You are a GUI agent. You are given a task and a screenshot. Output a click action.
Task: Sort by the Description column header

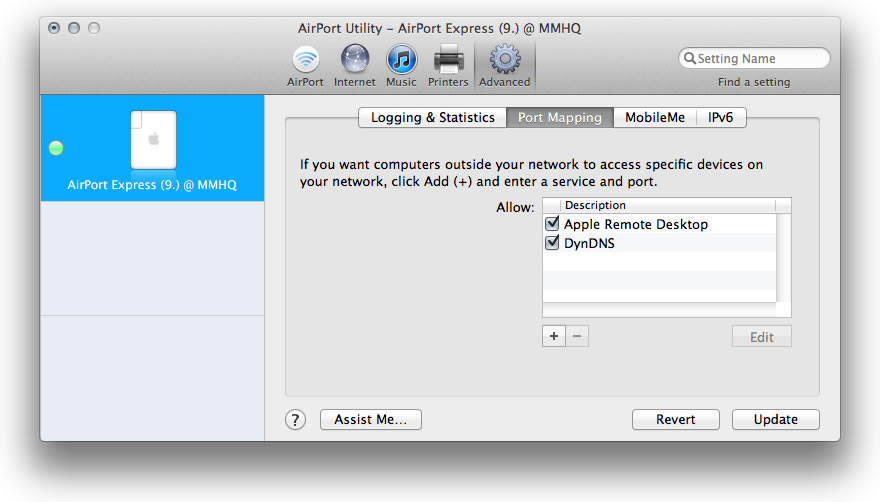[667, 205]
